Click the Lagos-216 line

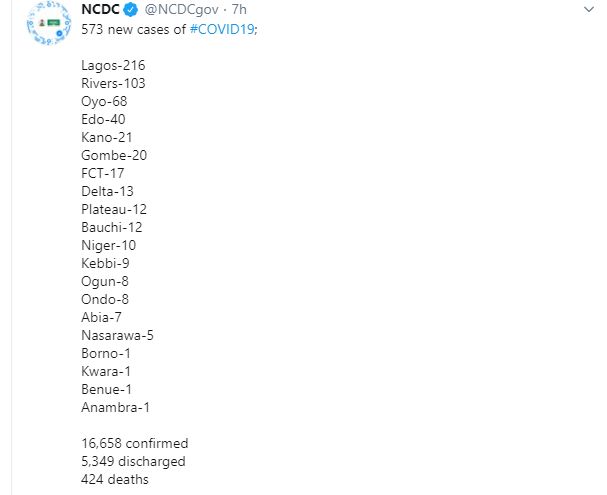tap(113, 65)
